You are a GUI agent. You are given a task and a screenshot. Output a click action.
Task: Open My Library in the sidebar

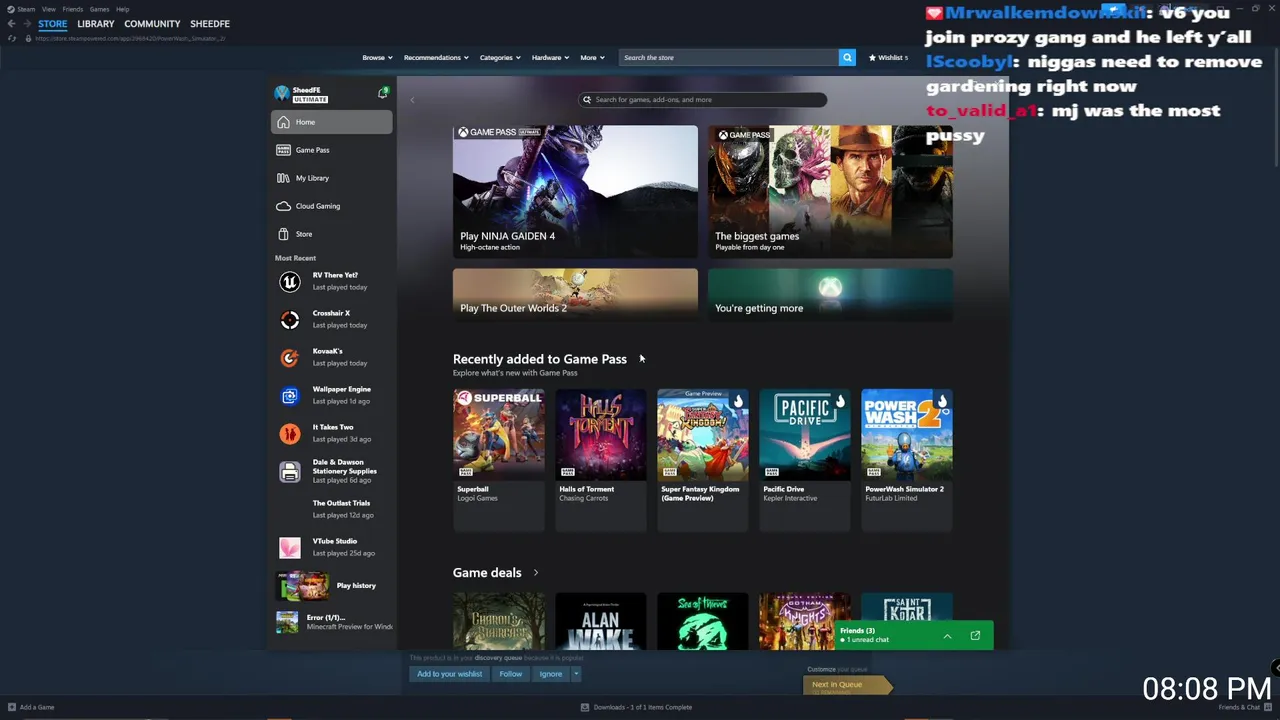pyautogui.click(x=331, y=178)
